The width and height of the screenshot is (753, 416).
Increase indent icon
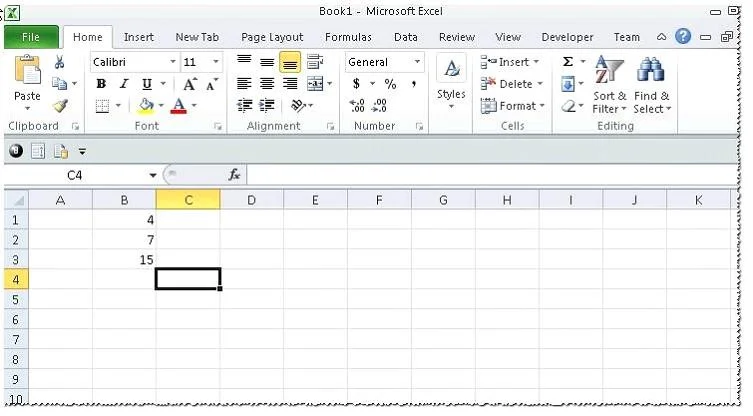(x=267, y=105)
